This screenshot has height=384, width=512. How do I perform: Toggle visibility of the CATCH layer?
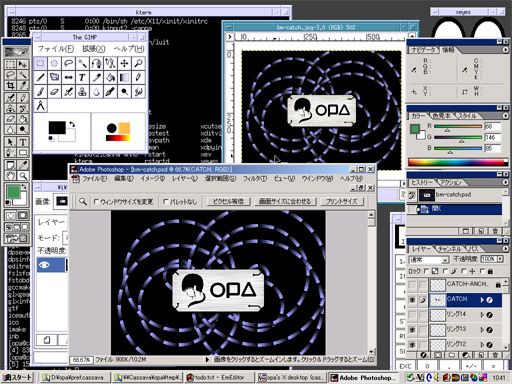pos(412,300)
